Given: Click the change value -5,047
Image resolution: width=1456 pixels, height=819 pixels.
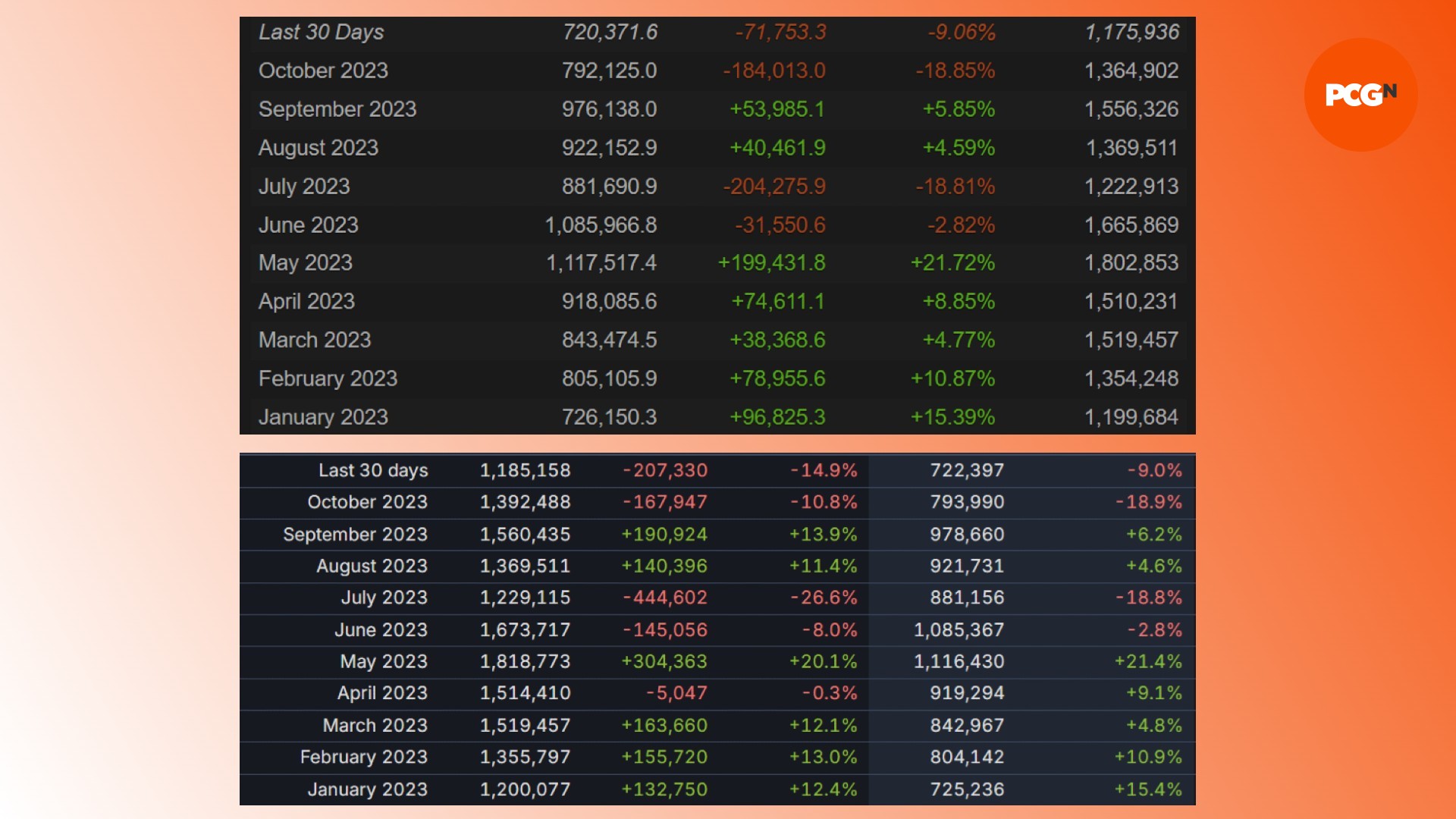Looking at the screenshot, I should (676, 693).
